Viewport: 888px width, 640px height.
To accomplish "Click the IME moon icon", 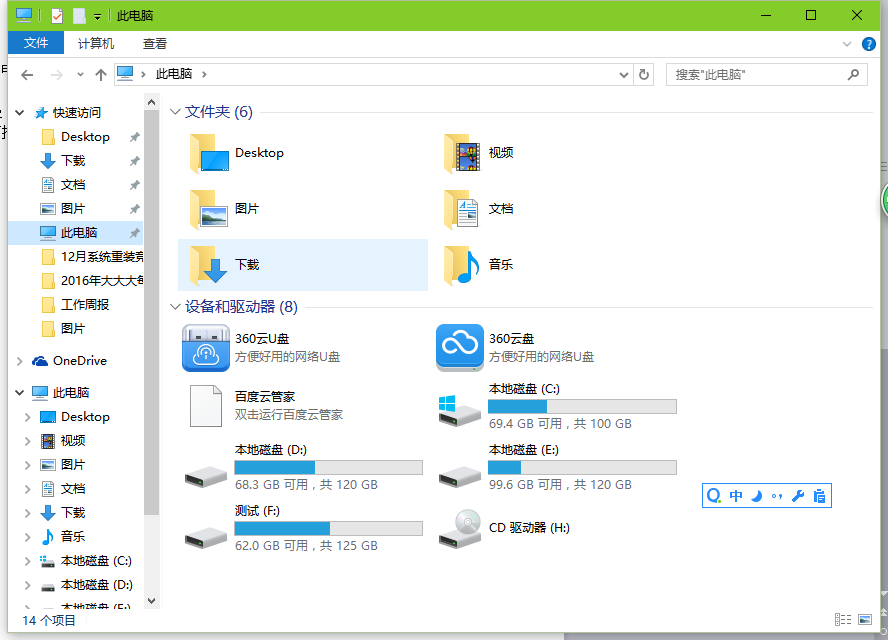I will pos(757,496).
